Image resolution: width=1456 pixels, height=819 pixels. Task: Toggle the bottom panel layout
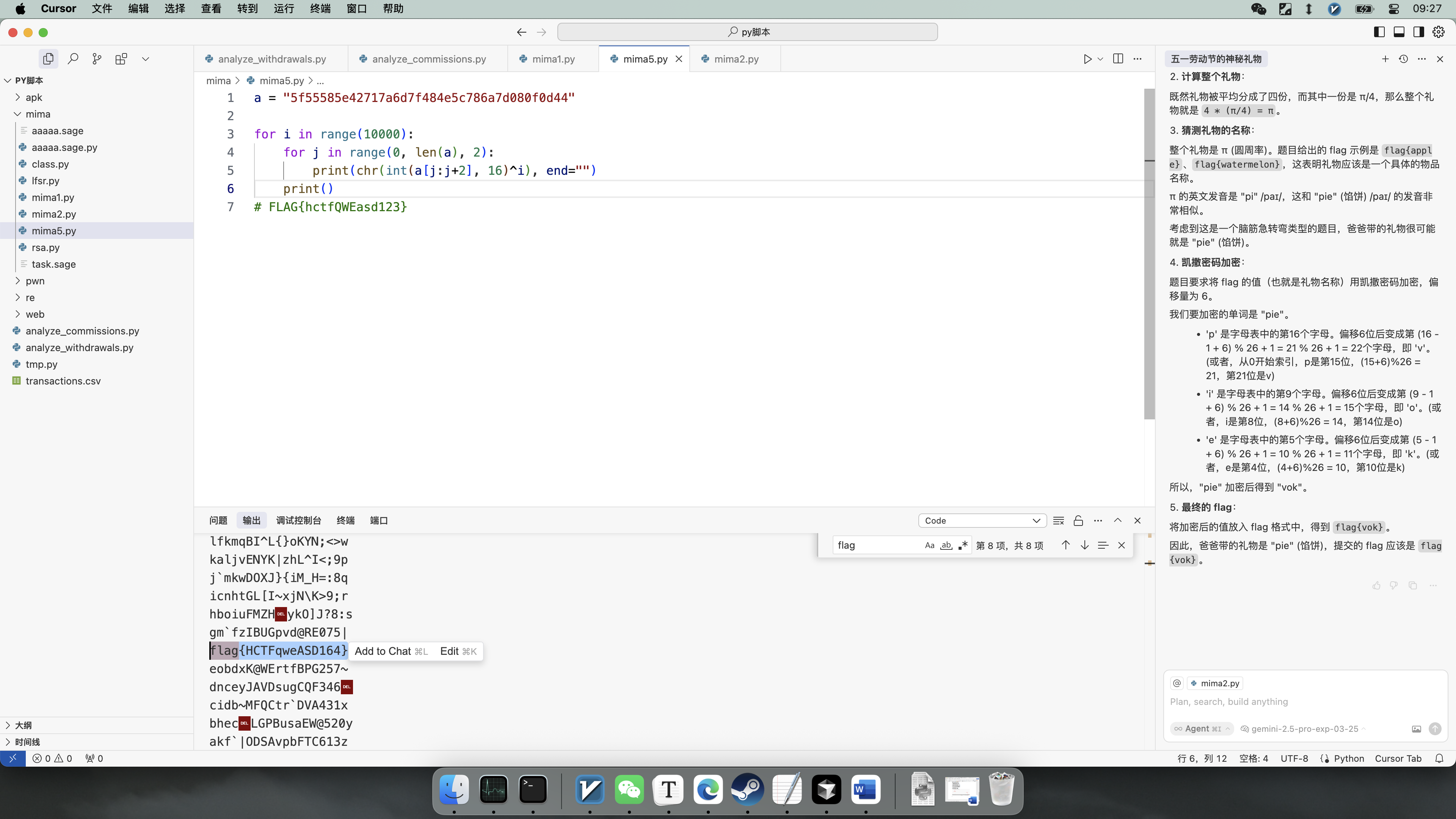point(1399,32)
